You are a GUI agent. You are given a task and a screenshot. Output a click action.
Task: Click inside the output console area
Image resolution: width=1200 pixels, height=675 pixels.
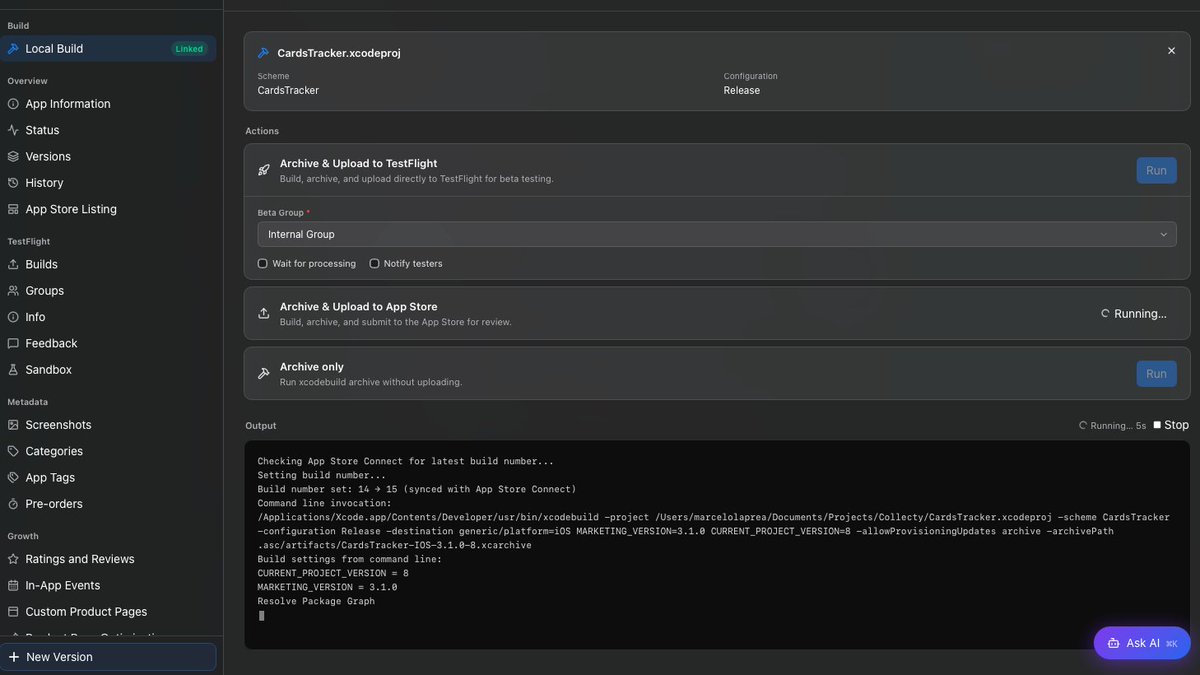[717, 545]
